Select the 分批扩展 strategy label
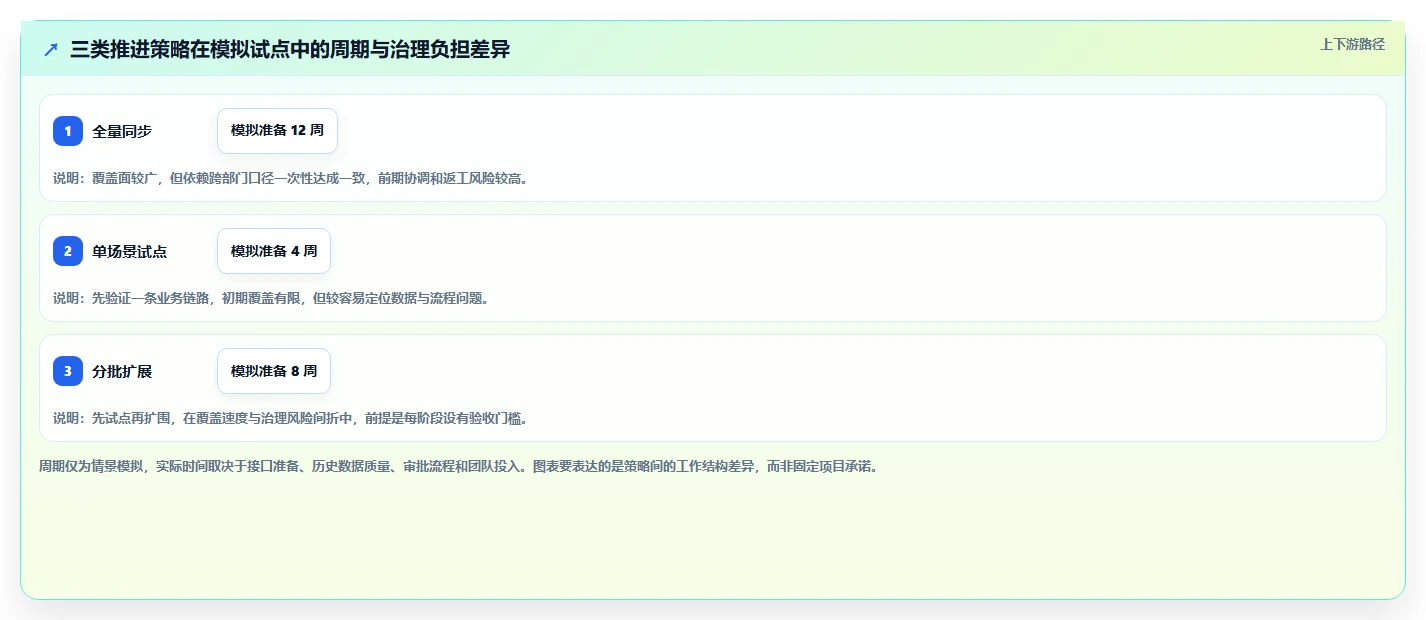 [x=122, y=371]
